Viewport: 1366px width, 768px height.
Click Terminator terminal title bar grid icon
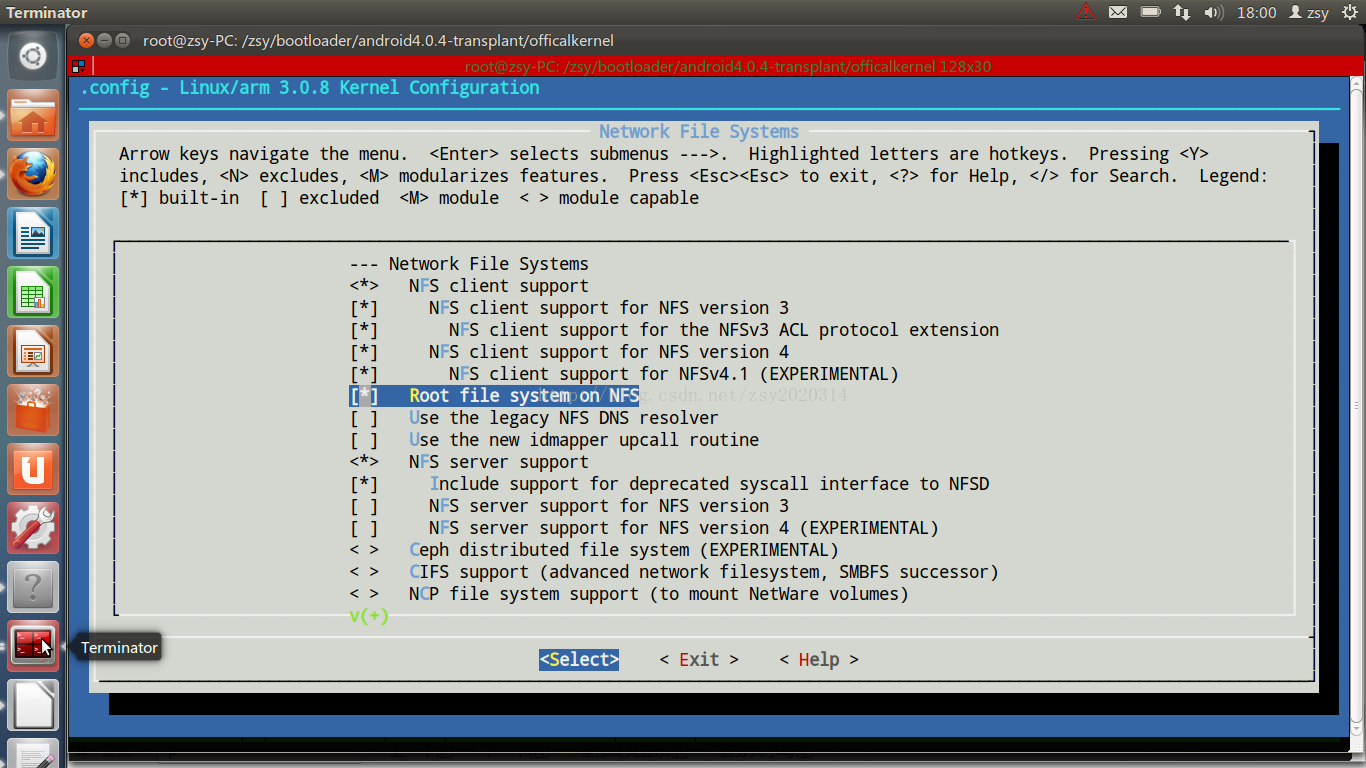tap(78, 66)
